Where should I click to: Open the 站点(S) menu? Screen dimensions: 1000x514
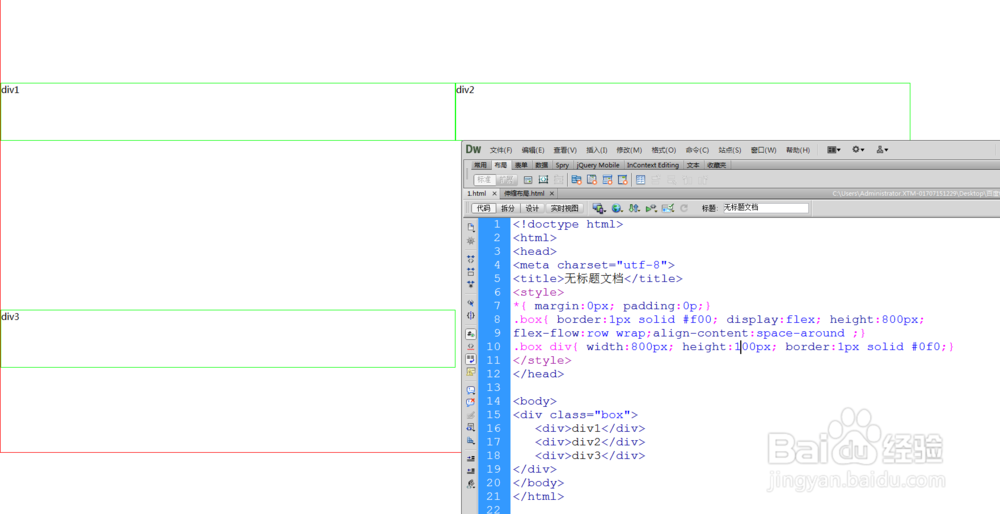click(x=730, y=151)
